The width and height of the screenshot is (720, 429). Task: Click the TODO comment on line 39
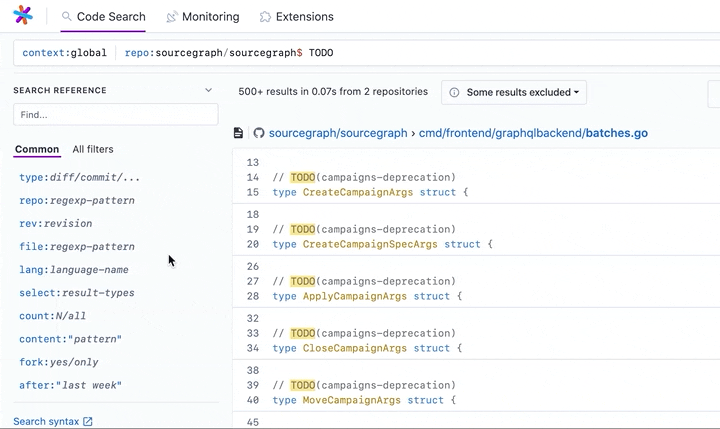364,385
